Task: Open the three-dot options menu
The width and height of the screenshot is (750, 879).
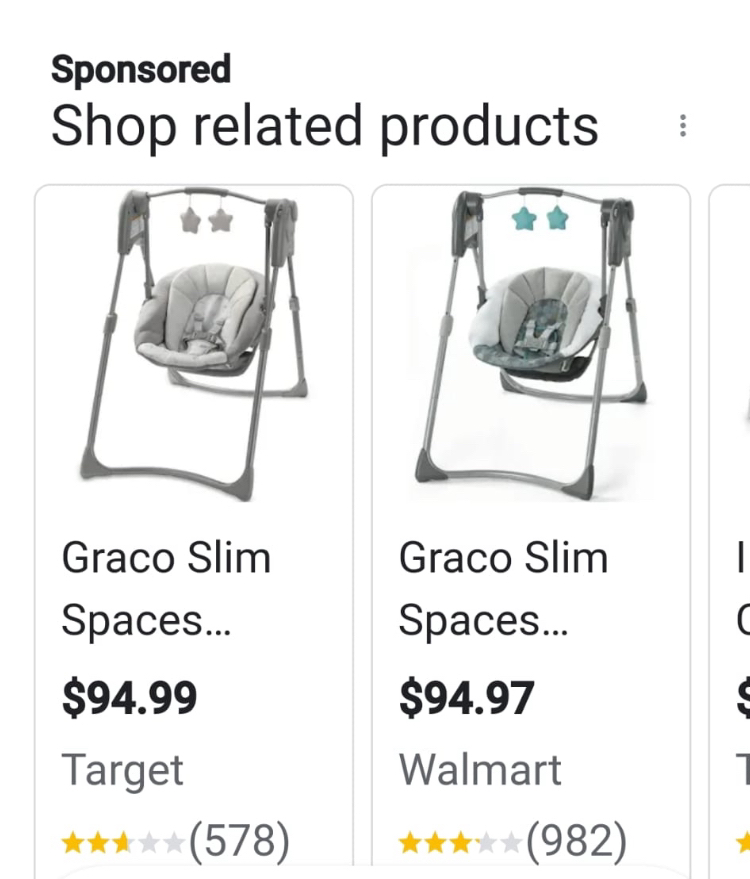Action: 684,124
